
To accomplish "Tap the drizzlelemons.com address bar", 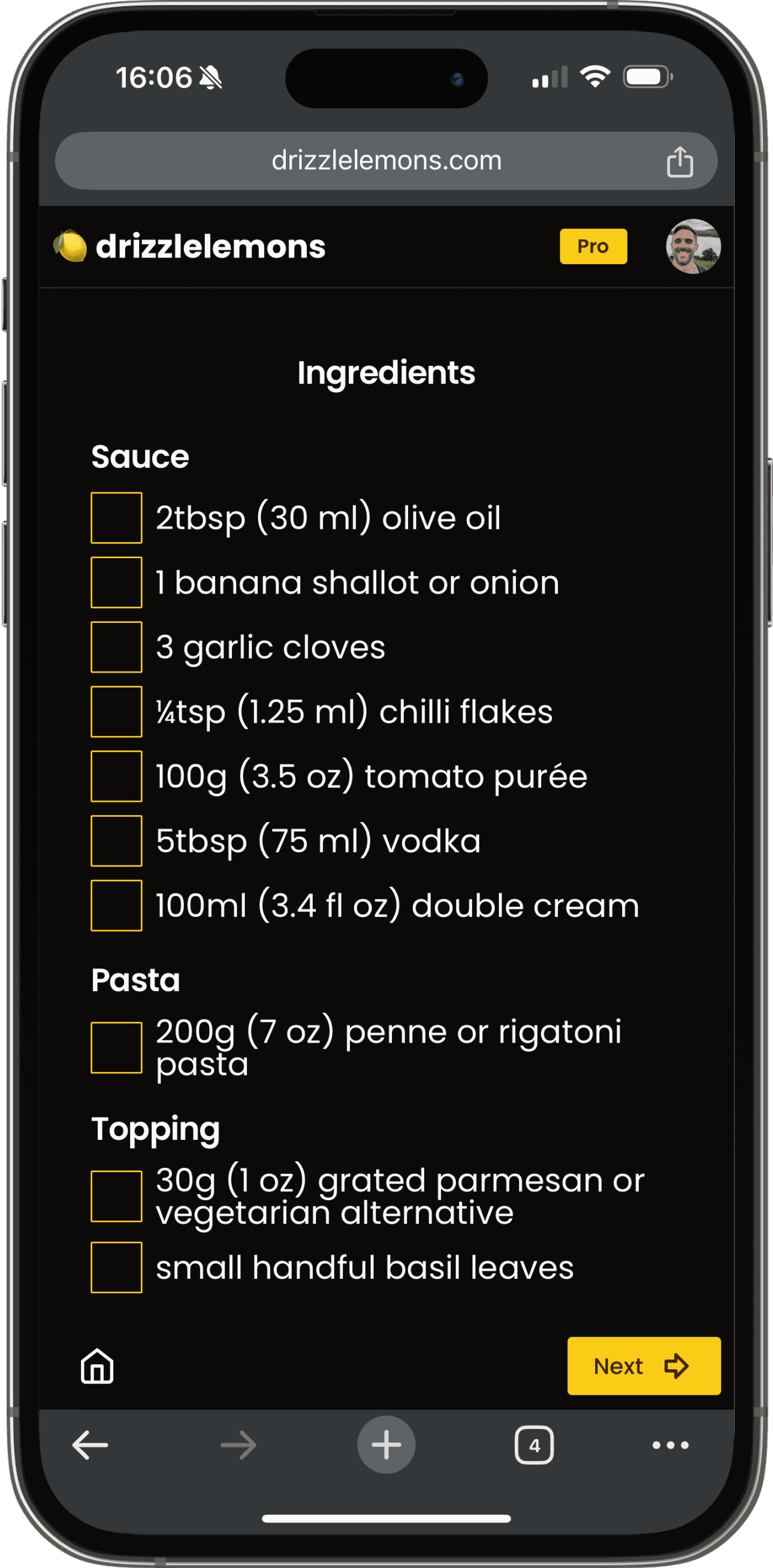I will click(386, 161).
